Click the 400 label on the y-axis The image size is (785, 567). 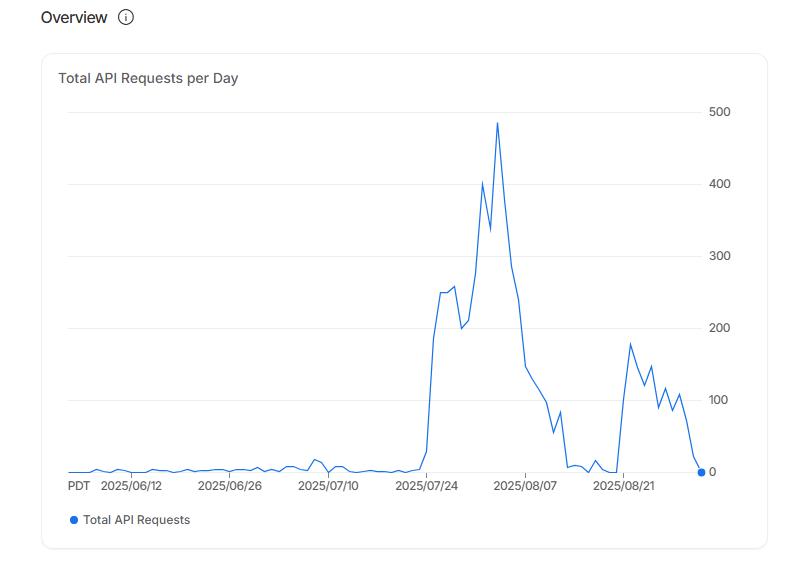coord(720,184)
